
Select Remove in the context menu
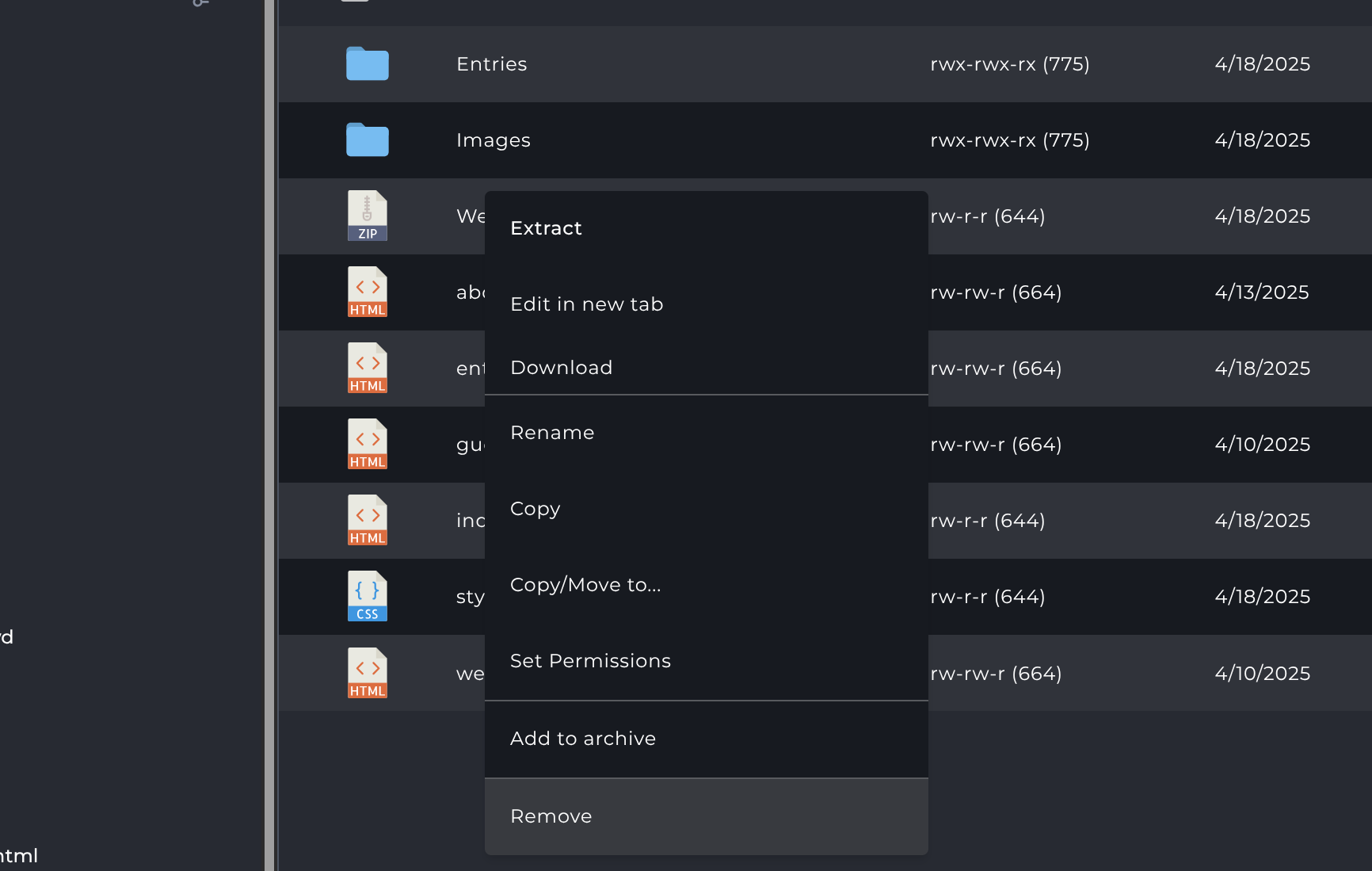(x=551, y=816)
